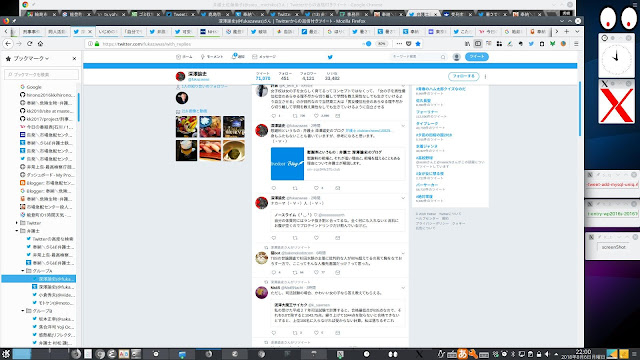The width and height of the screenshot is (640, 360).
Task: Collapse the 弁護士 bookmark folder
Action: click(17, 231)
